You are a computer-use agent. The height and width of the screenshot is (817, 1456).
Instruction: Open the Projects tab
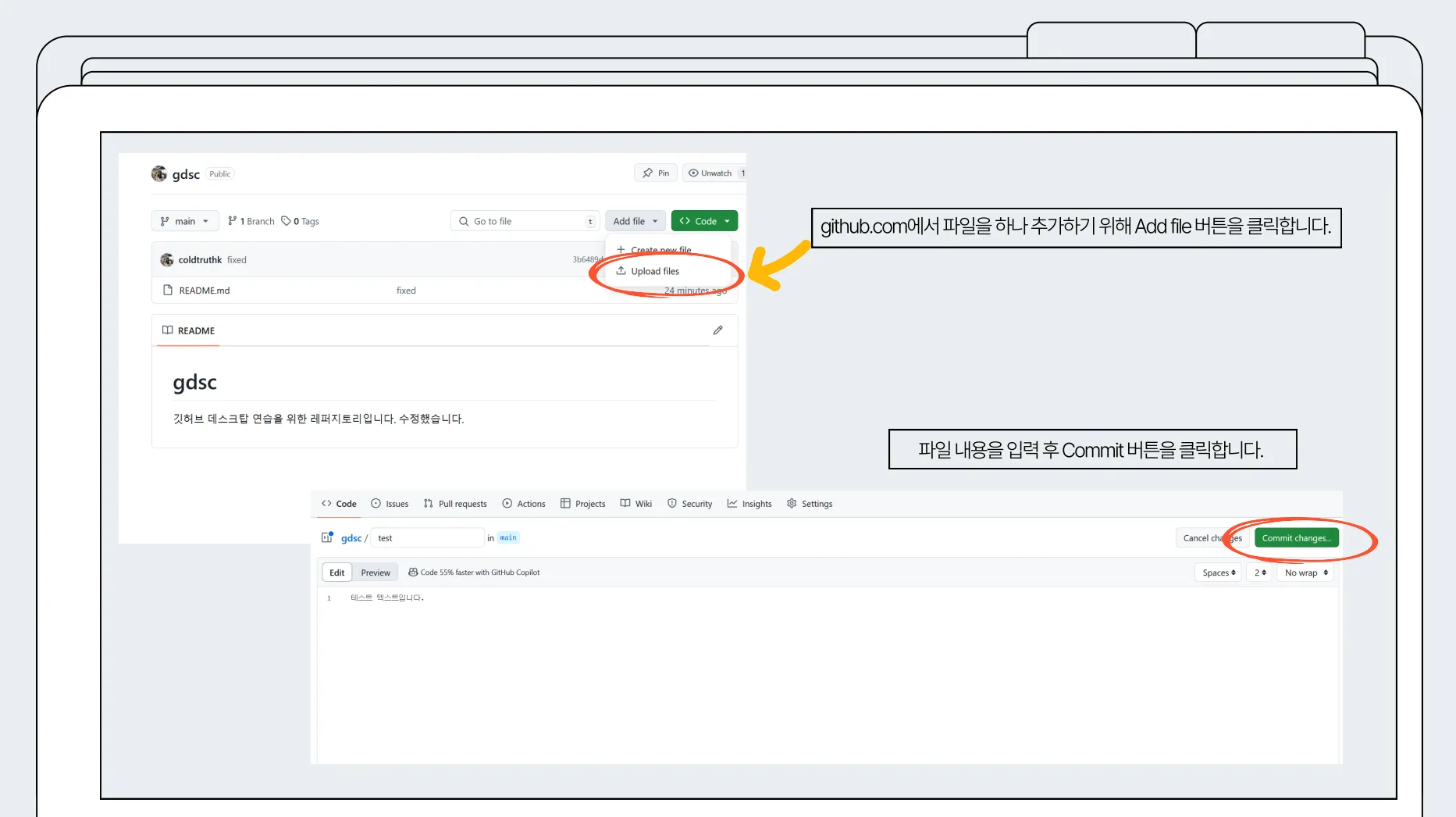(x=583, y=504)
